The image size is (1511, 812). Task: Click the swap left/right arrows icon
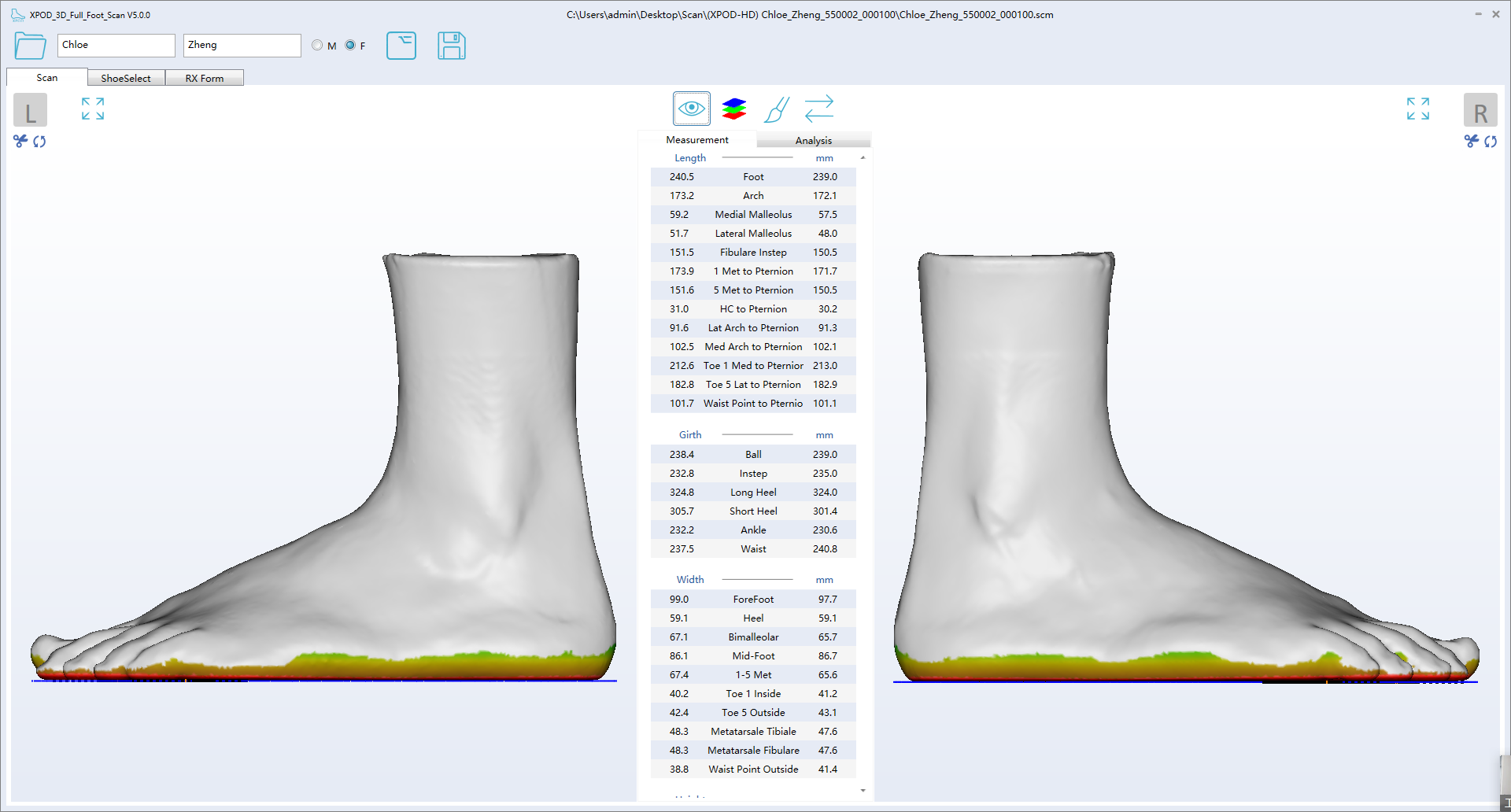tap(819, 109)
